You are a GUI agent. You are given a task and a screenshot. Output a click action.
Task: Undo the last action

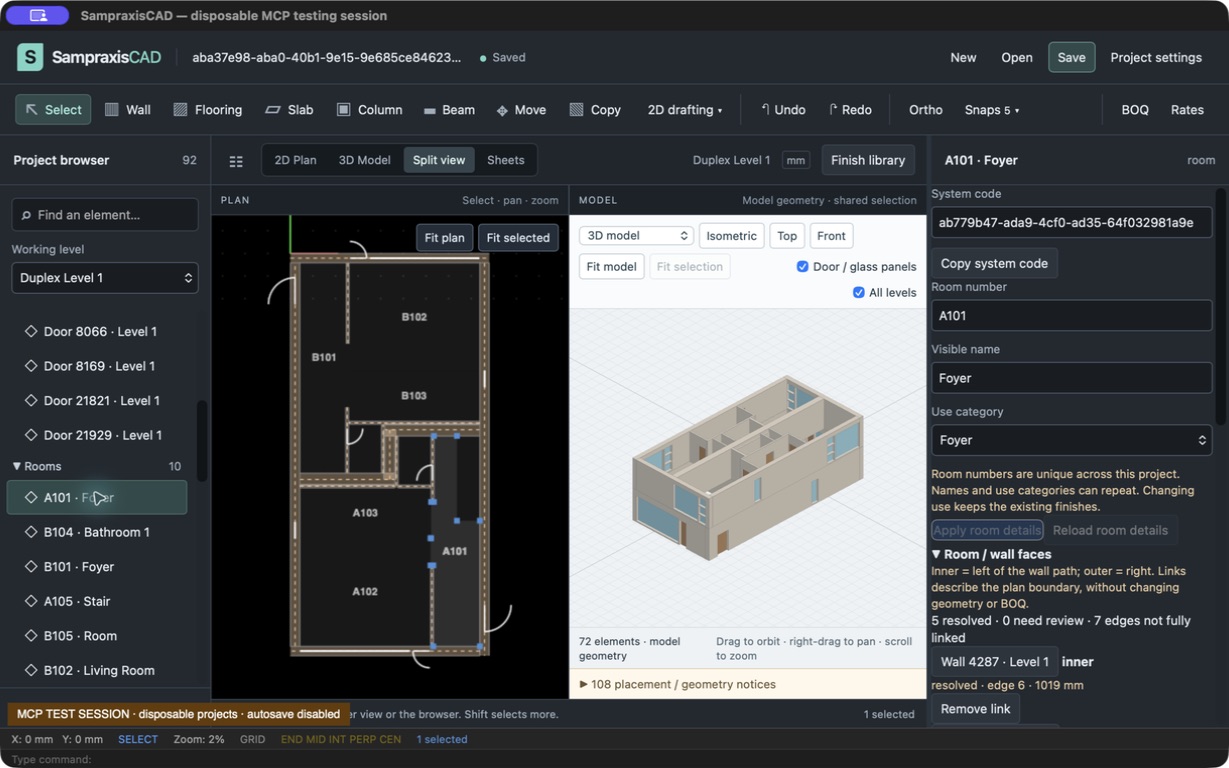click(x=782, y=110)
